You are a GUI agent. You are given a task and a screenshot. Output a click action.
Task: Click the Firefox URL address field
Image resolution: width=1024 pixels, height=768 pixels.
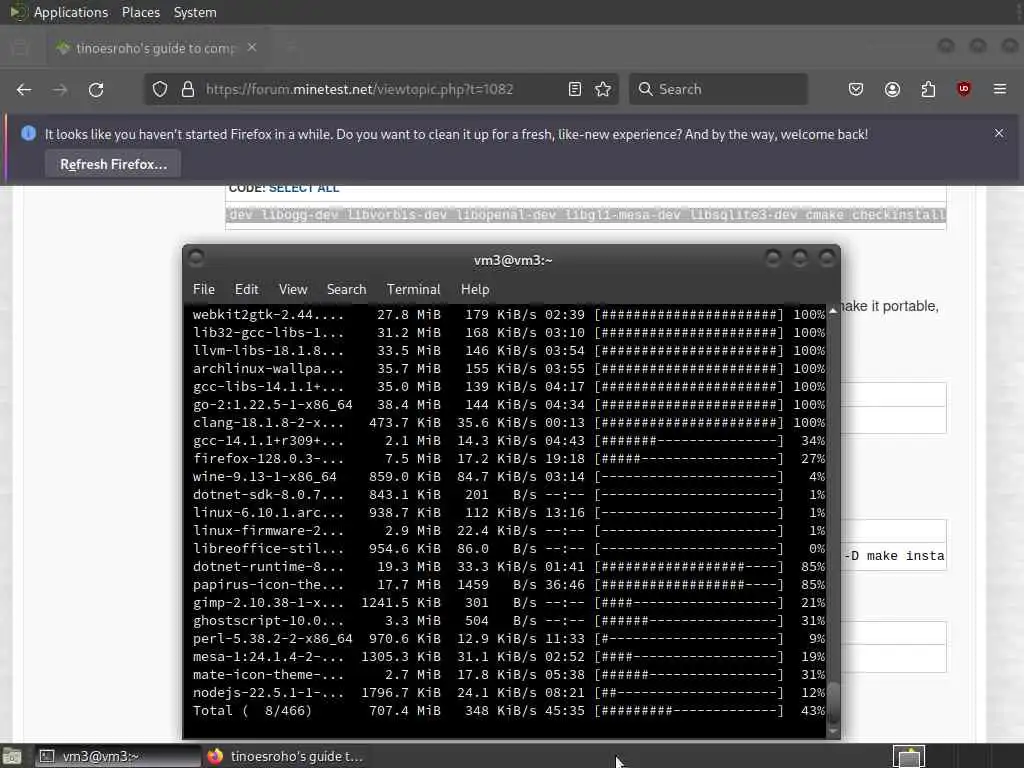pyautogui.click(x=359, y=89)
